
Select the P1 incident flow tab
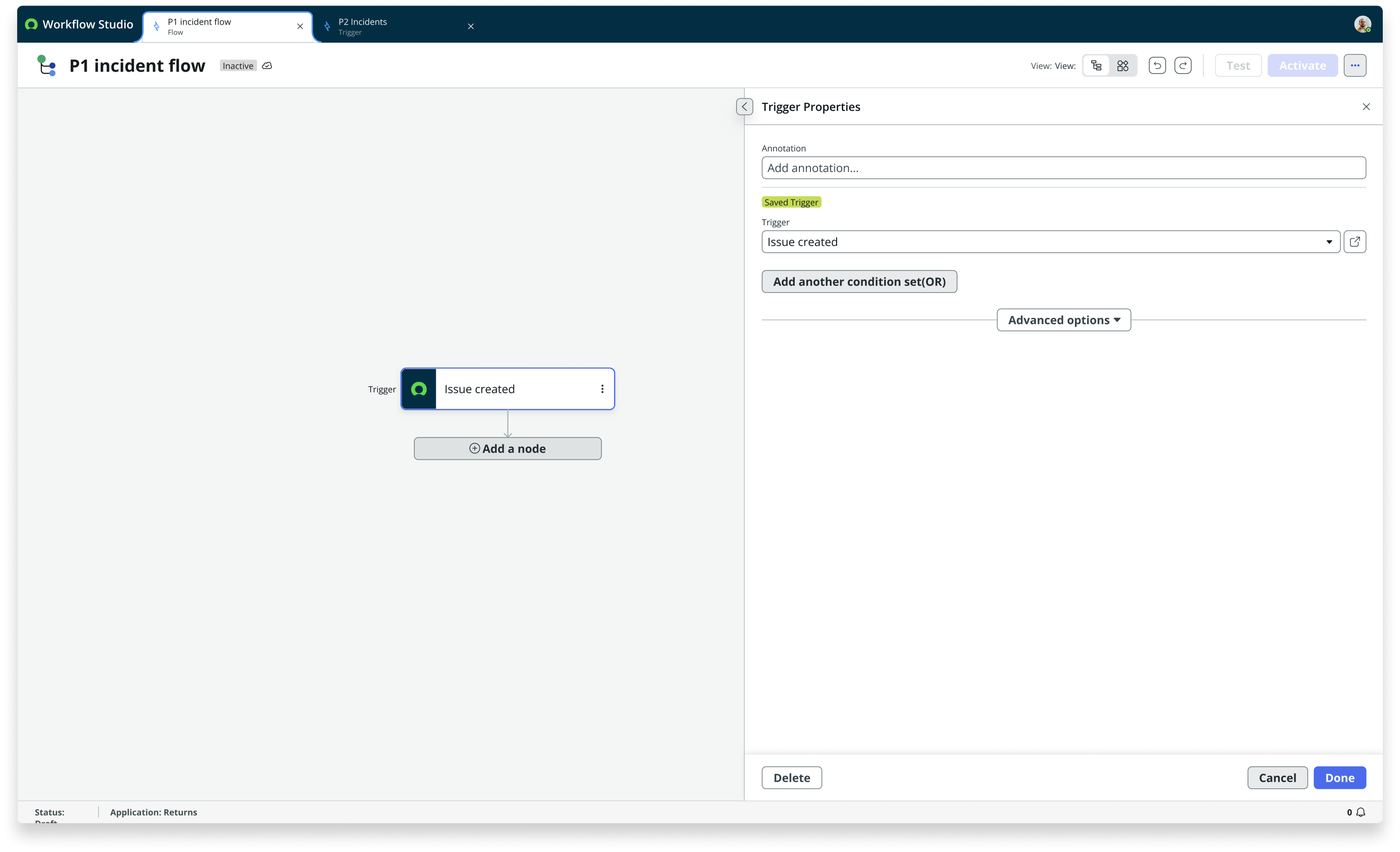(x=228, y=26)
